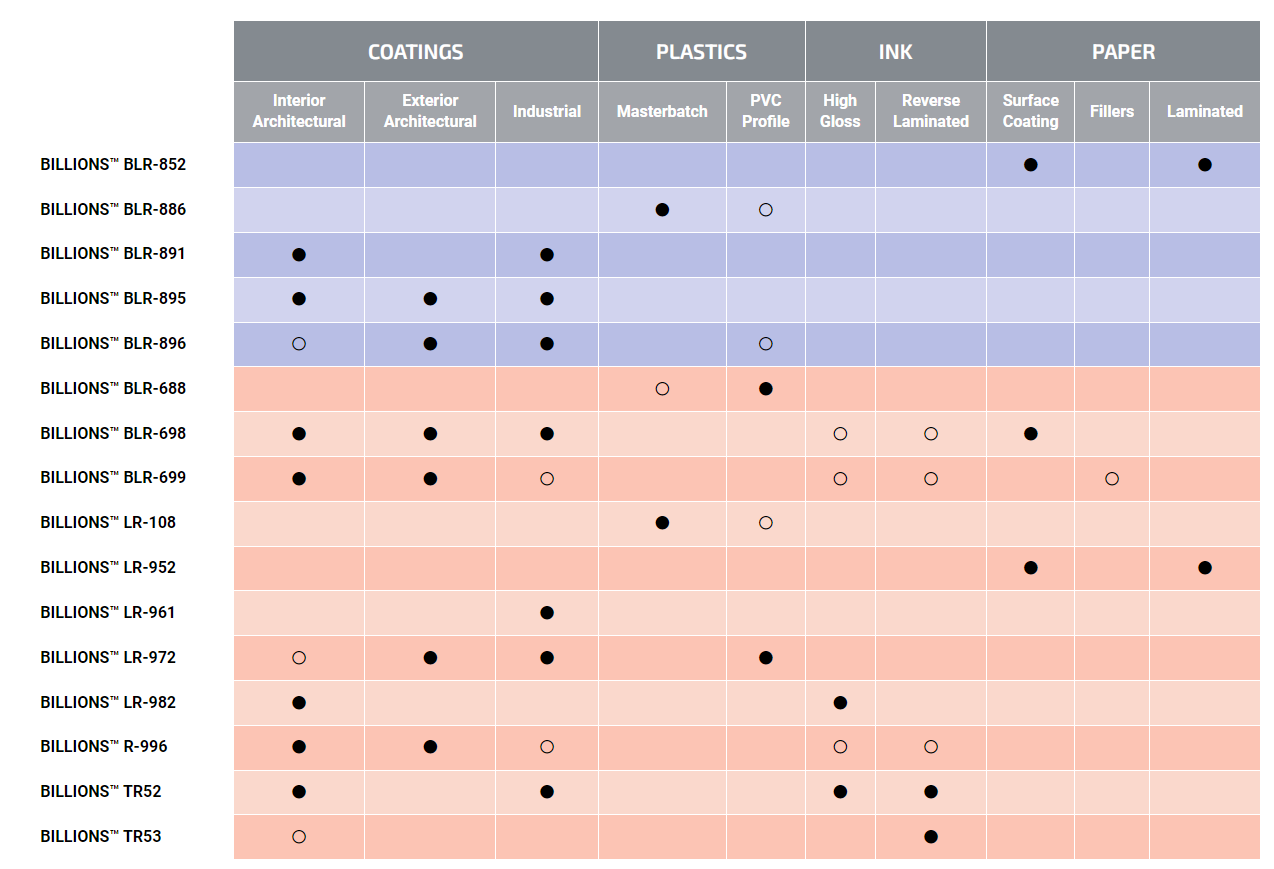Select the LR-961 Industrial dot

tap(547, 613)
